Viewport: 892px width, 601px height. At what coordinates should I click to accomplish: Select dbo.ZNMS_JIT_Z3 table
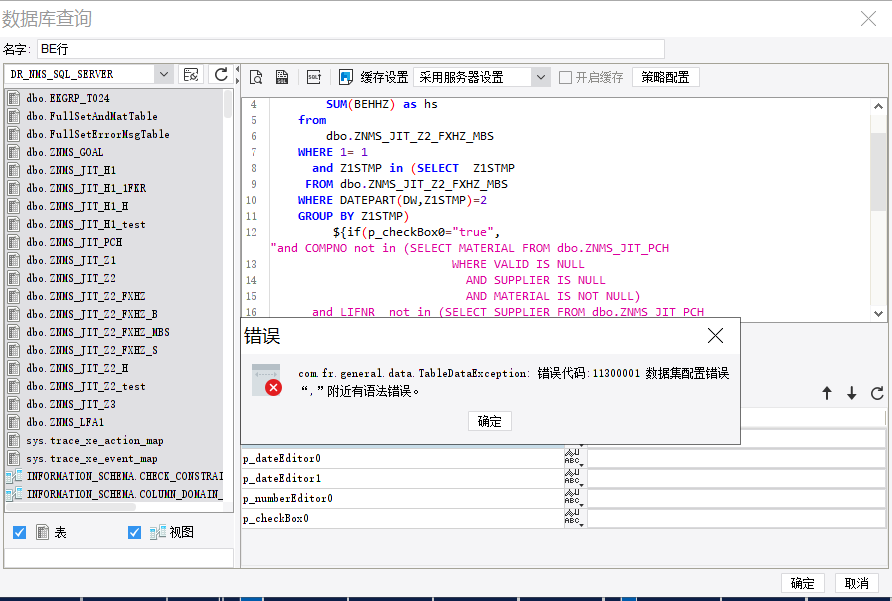click(71, 404)
